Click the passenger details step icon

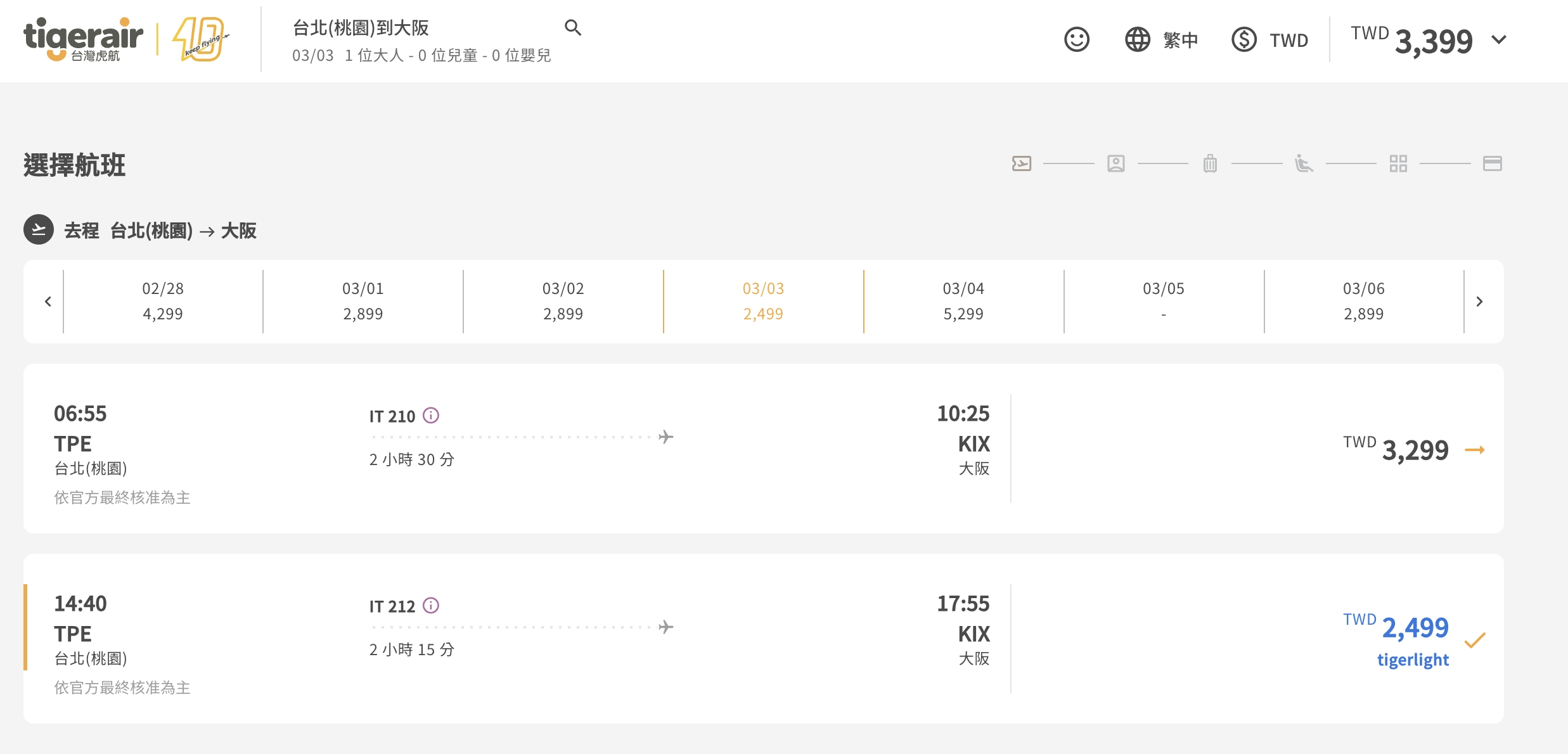[1115, 163]
